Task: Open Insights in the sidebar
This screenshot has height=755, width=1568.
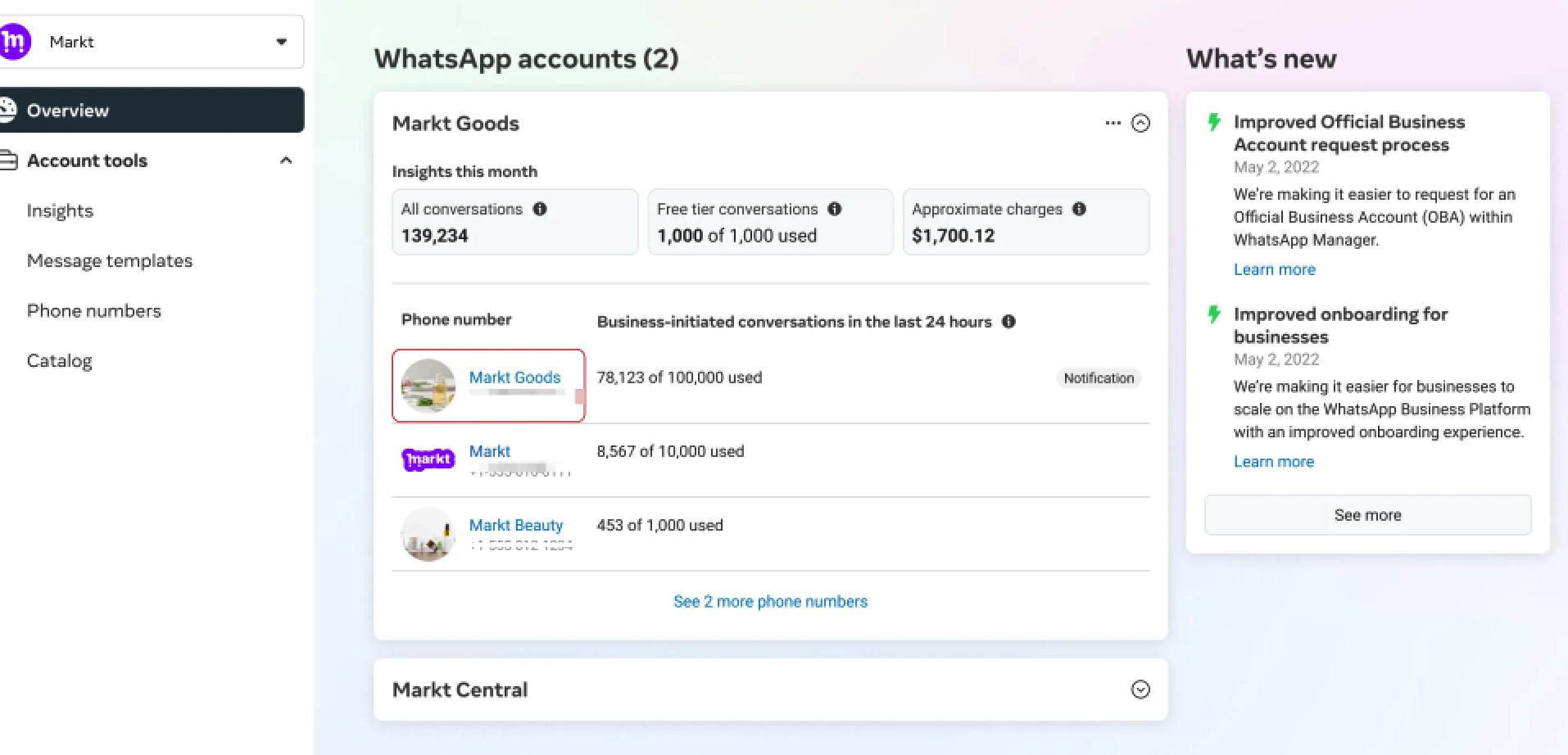Action: click(x=60, y=210)
